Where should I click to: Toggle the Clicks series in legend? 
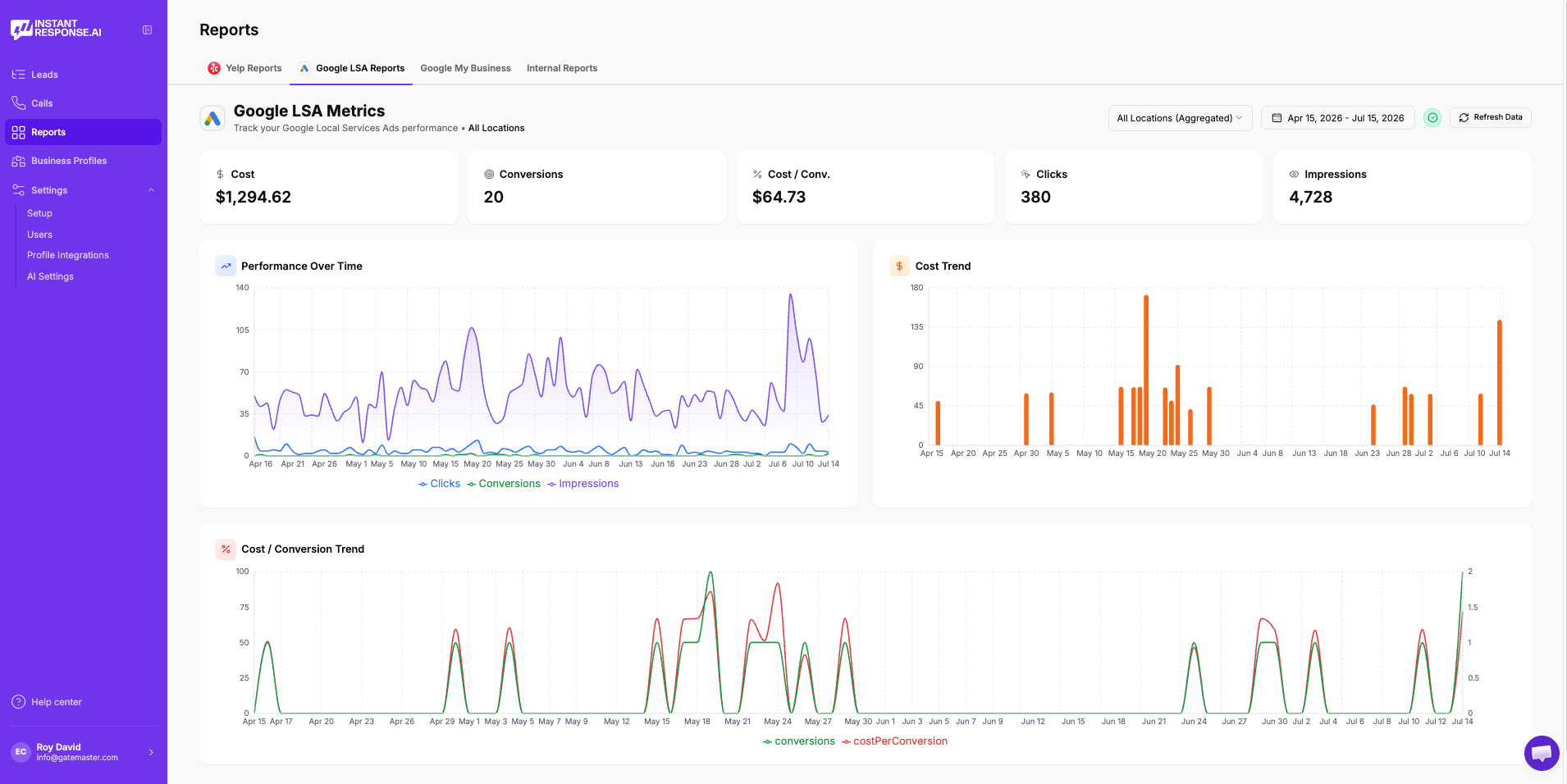439,484
